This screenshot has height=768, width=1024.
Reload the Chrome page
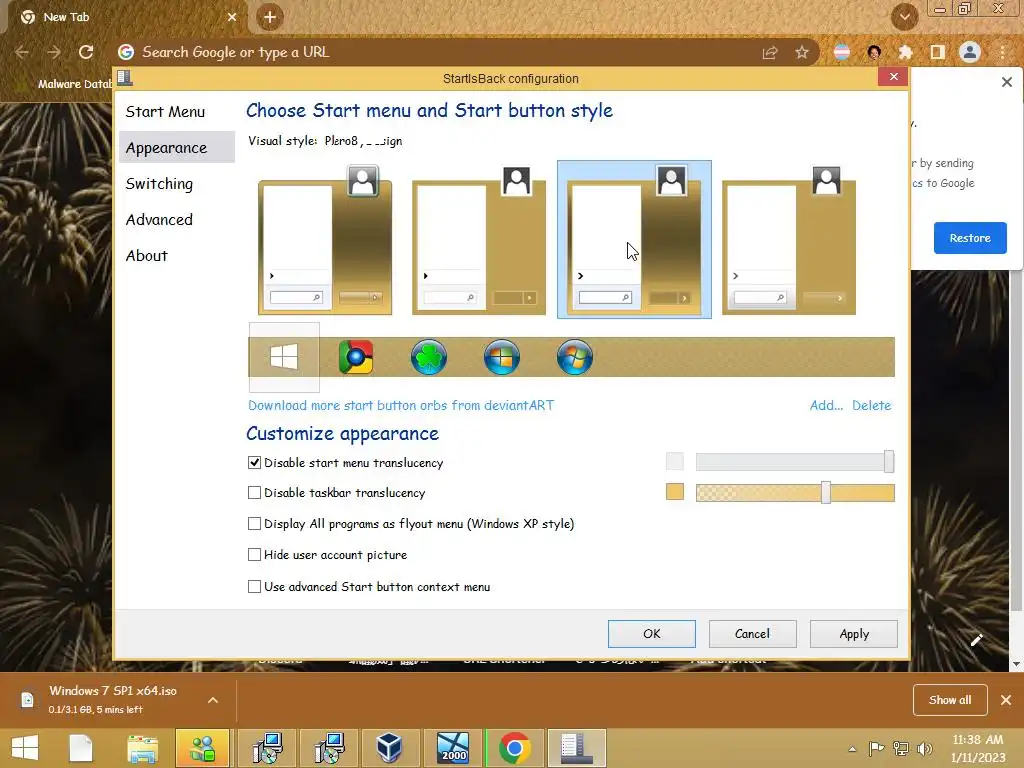click(86, 52)
